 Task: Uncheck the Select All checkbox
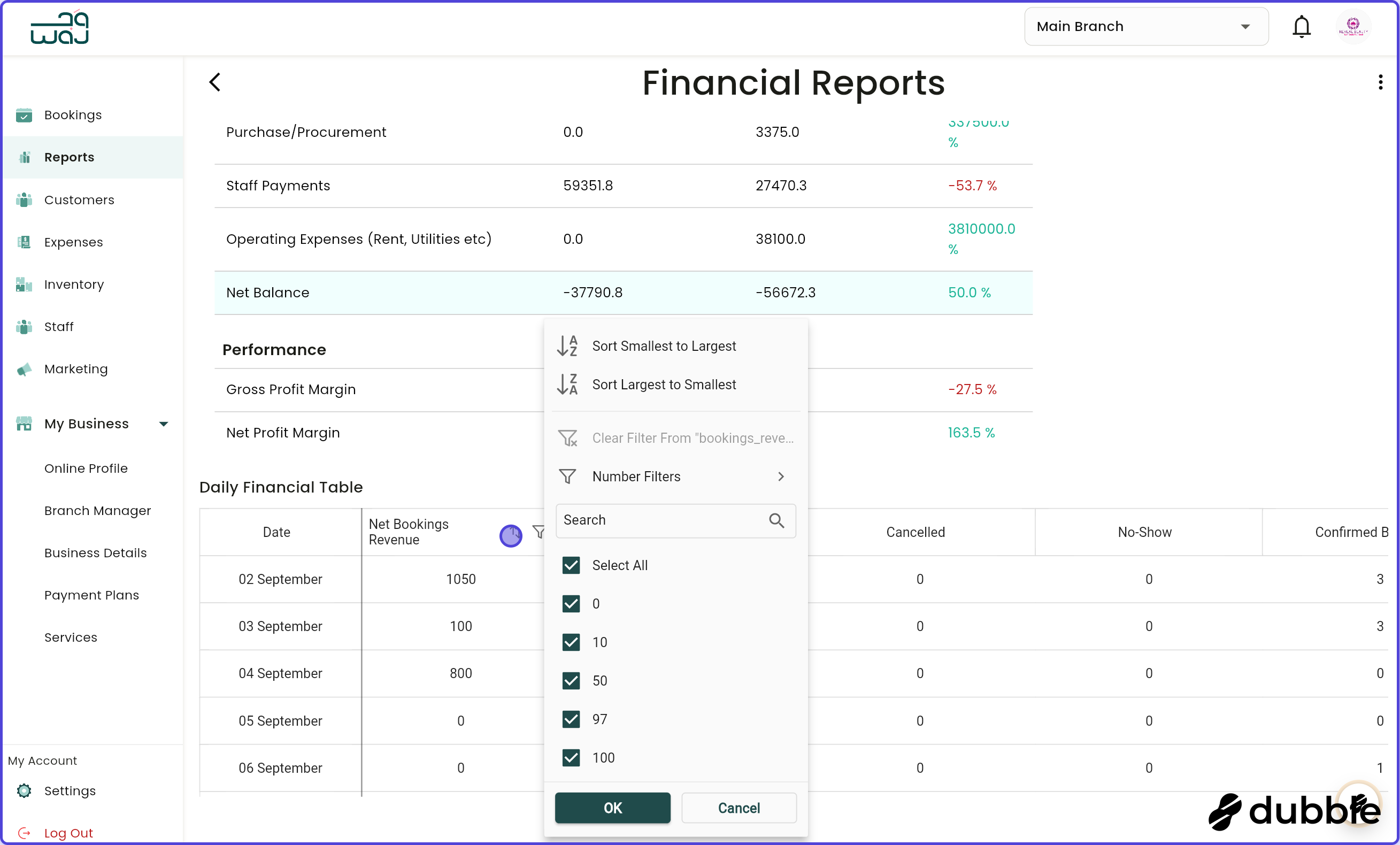(x=571, y=565)
